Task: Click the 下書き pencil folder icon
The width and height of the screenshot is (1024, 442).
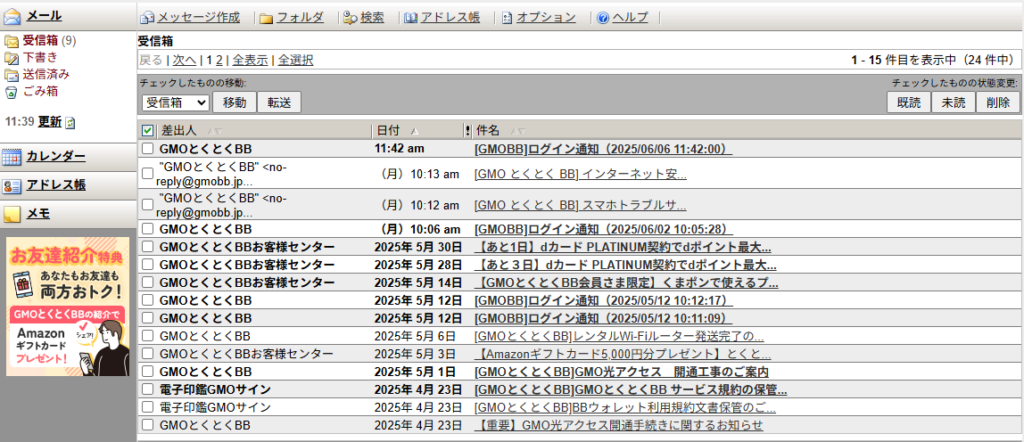Action: pos(11,58)
